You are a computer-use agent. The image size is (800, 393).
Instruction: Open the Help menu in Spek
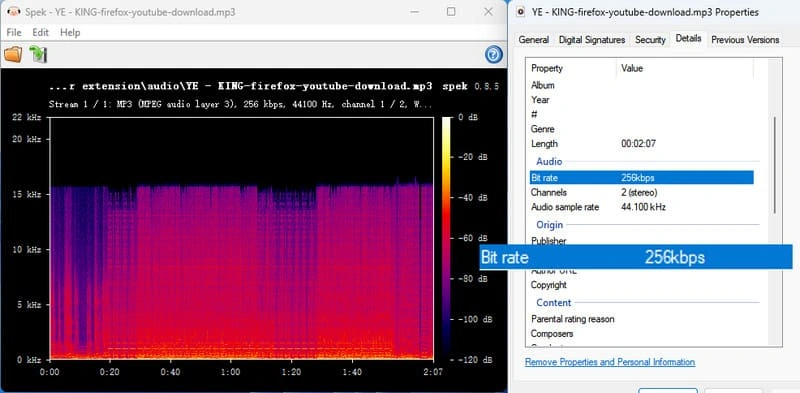(70, 32)
